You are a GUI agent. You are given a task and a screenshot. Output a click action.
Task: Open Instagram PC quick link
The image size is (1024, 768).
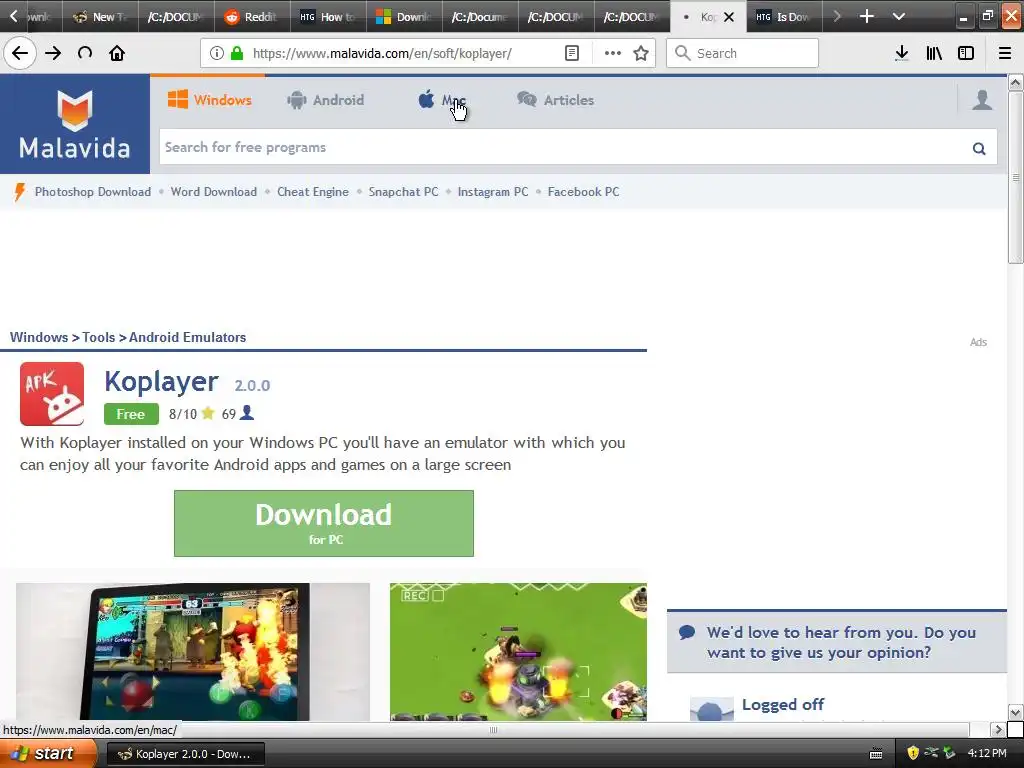click(x=492, y=192)
